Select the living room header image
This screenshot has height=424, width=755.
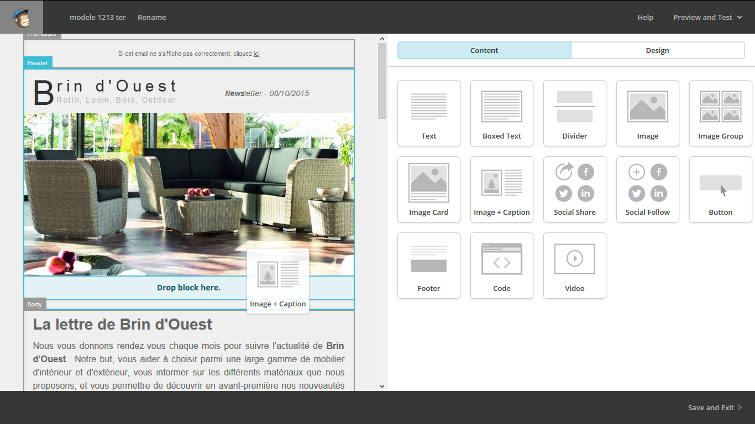[189, 194]
